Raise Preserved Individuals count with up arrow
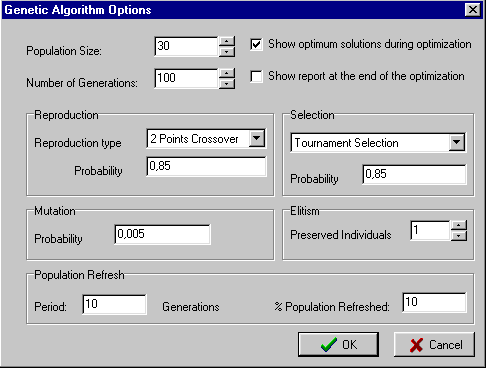486x368 pixels. tap(459, 225)
